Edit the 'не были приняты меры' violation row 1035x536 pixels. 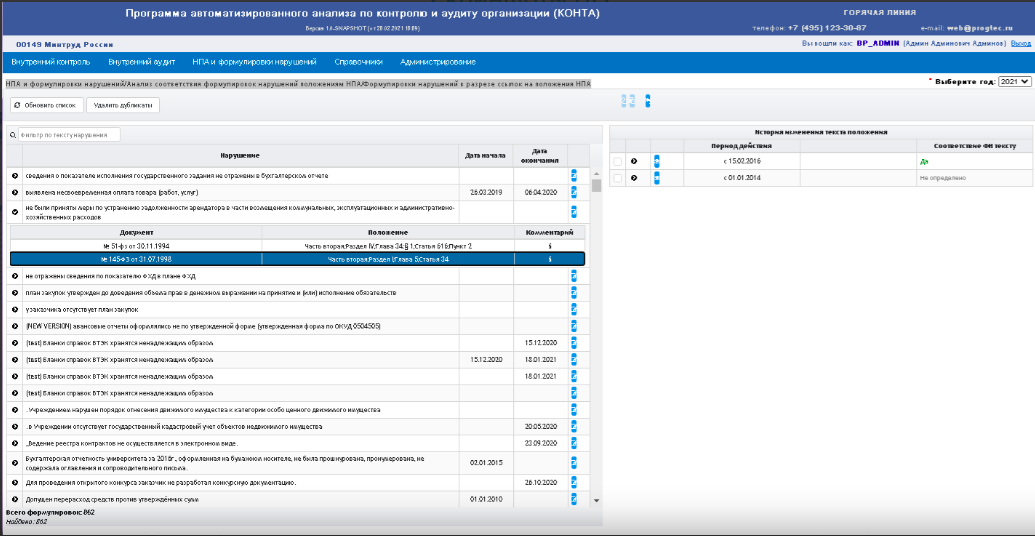click(x=574, y=212)
